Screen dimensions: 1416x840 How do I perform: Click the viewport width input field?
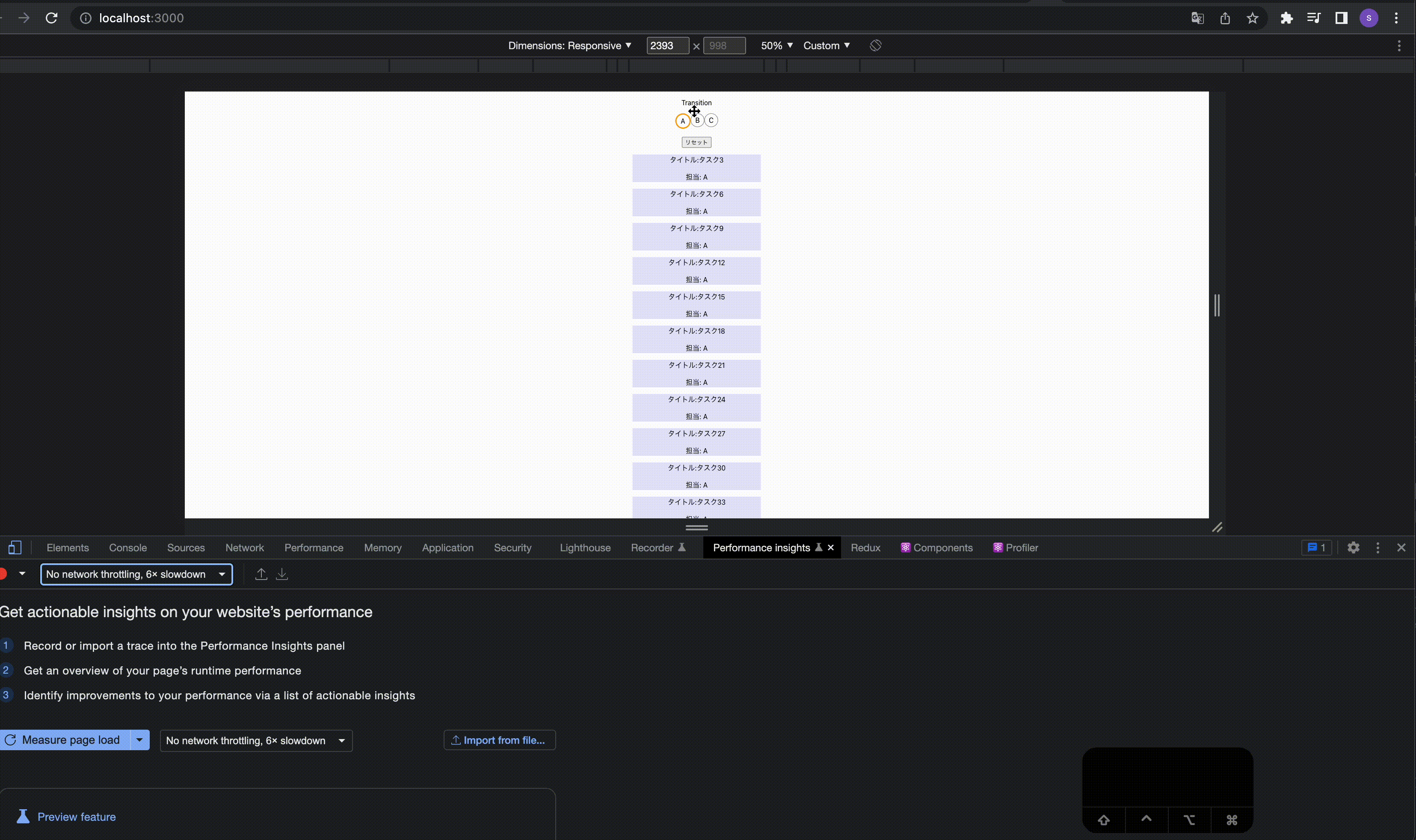pos(667,45)
